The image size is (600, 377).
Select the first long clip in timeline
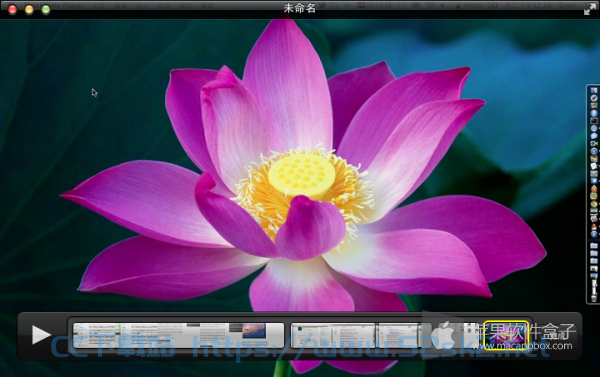point(178,335)
